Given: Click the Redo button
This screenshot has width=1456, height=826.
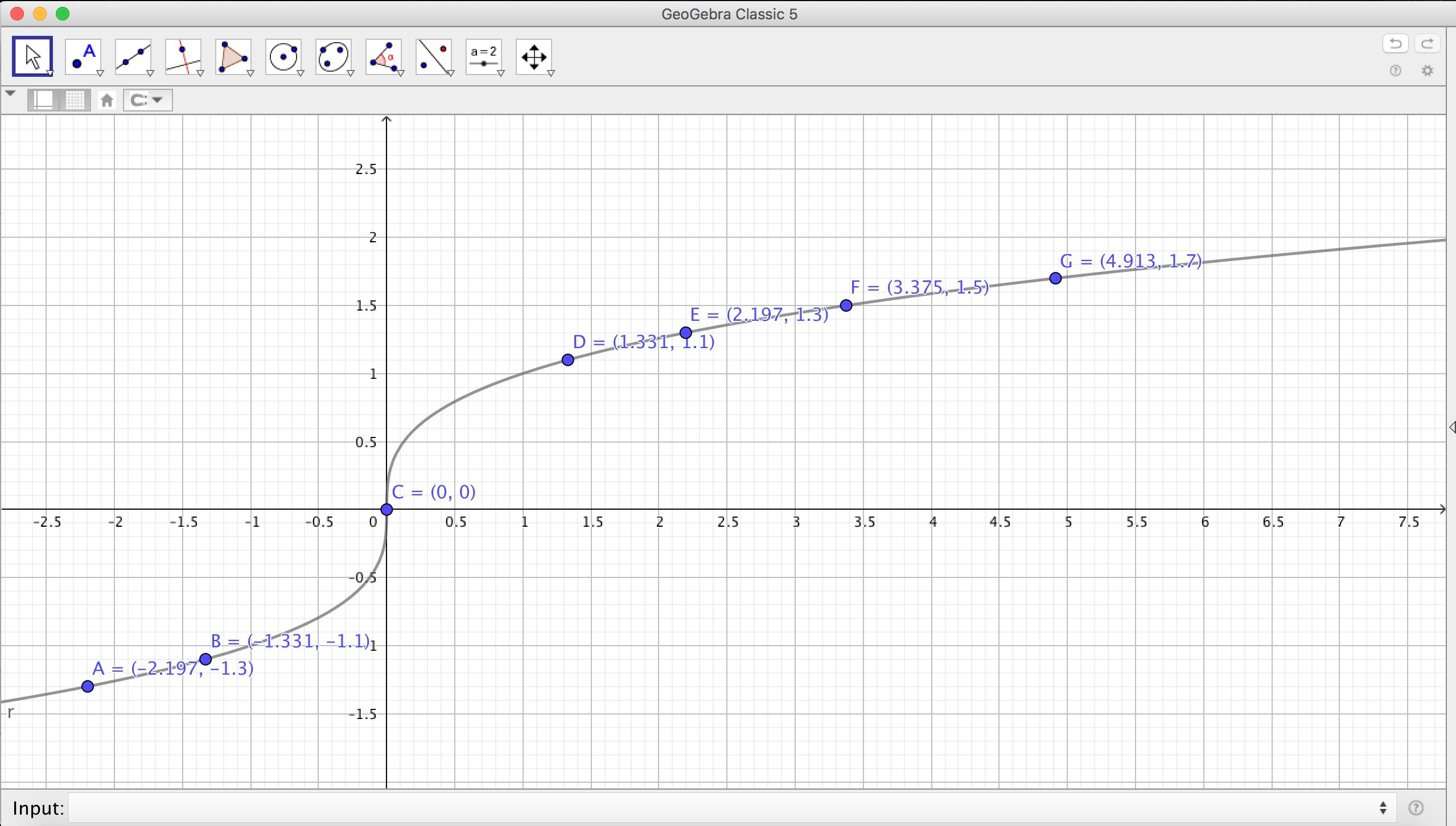Looking at the screenshot, I should [1427, 44].
